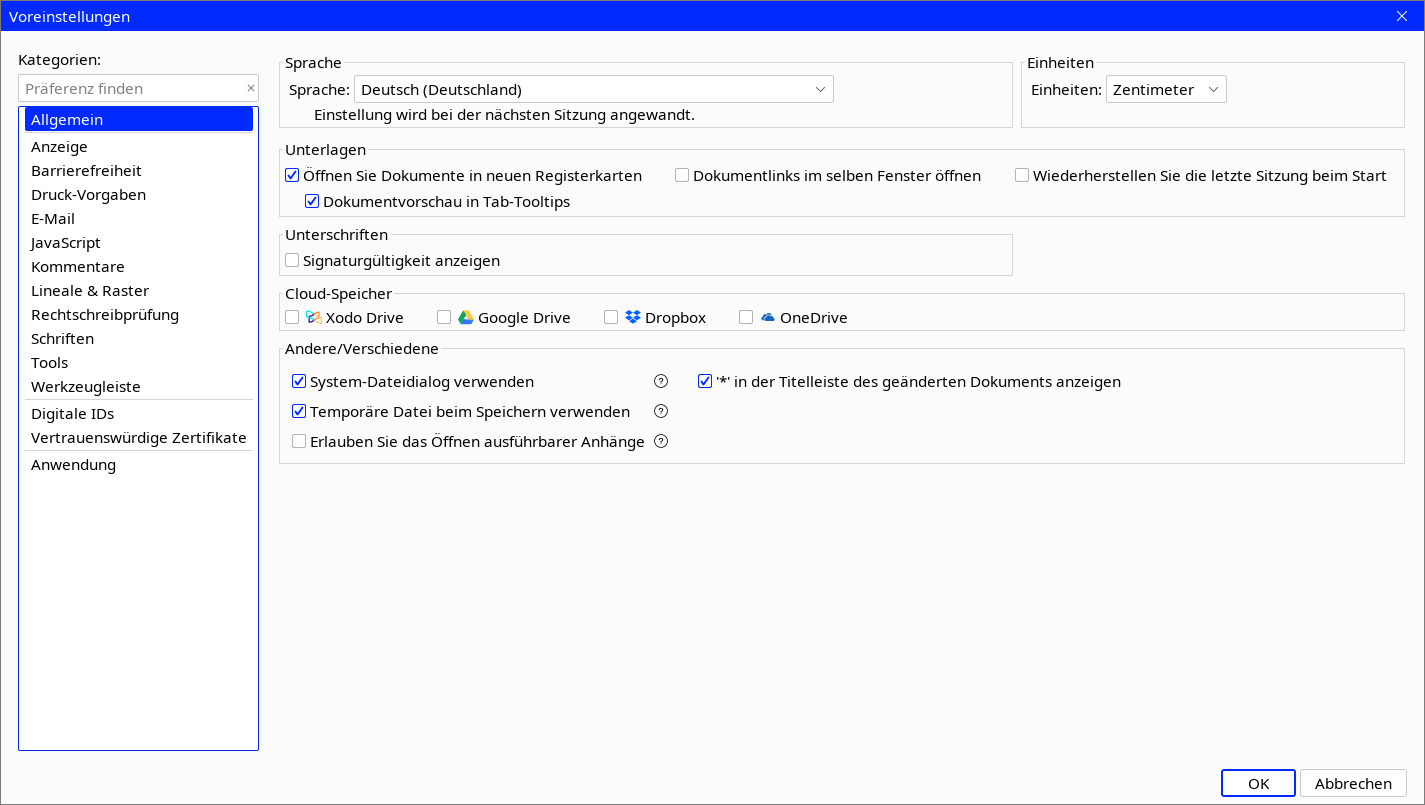Click the Xodo Drive icon
The image size is (1425, 805).
[x=313, y=317]
